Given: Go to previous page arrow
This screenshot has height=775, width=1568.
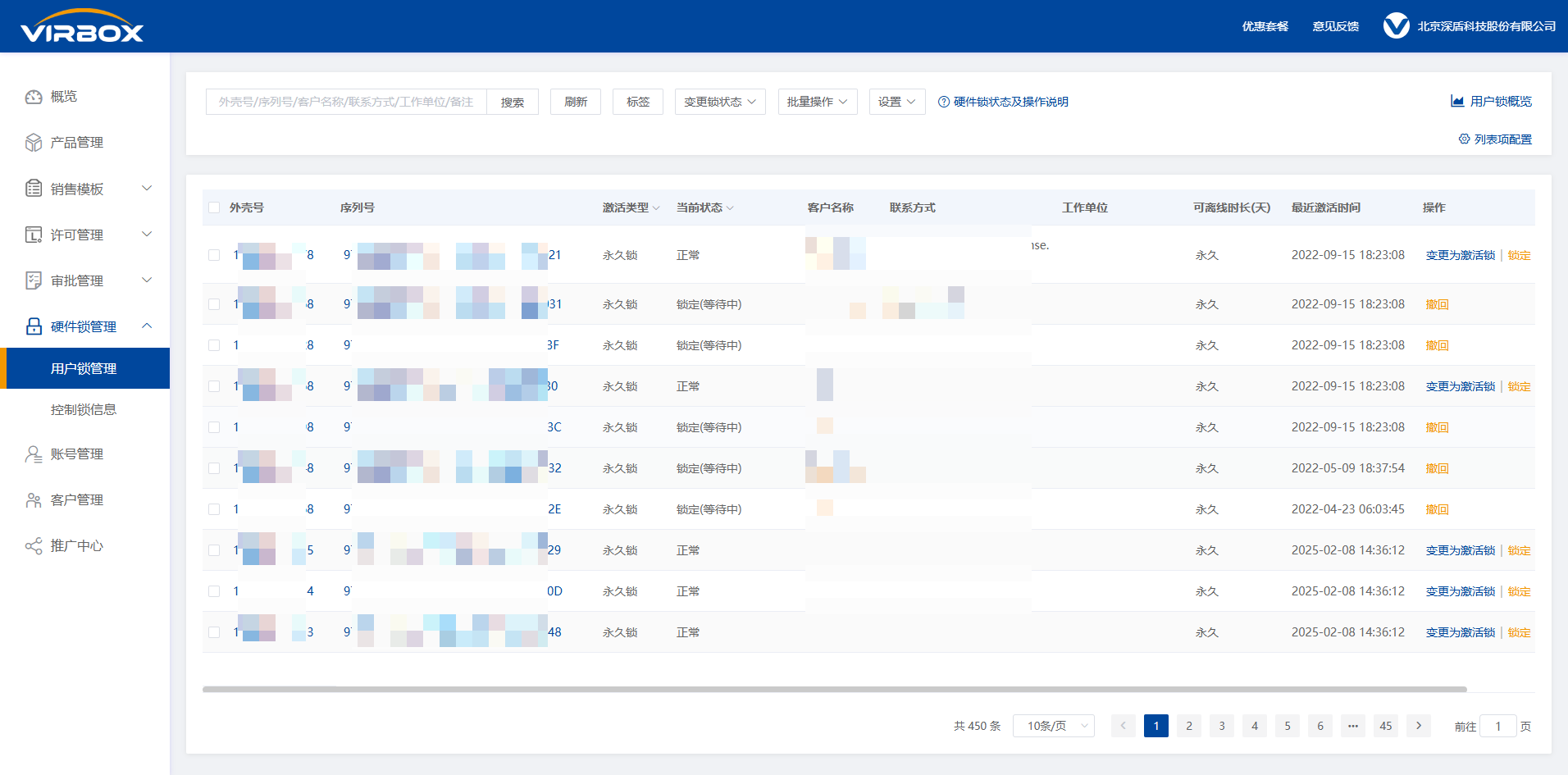Looking at the screenshot, I should [x=1124, y=726].
